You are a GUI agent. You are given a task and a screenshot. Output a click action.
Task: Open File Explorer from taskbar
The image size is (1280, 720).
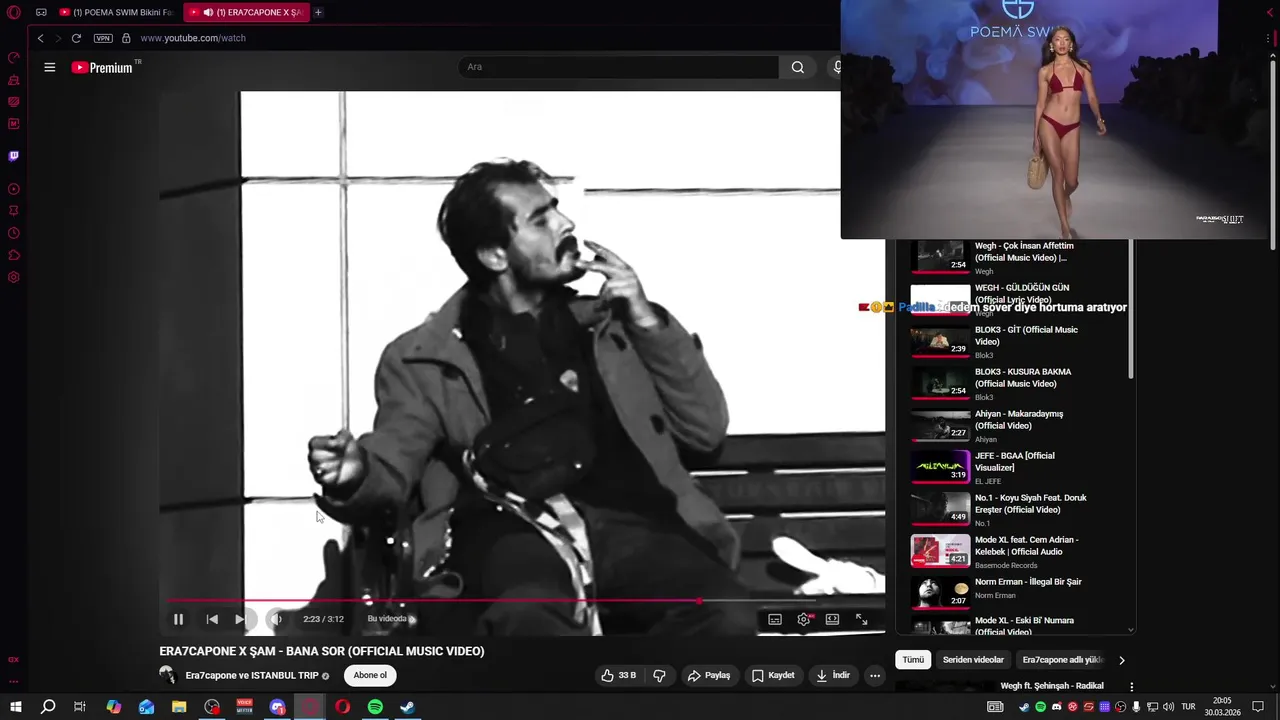pyautogui.click(x=179, y=707)
